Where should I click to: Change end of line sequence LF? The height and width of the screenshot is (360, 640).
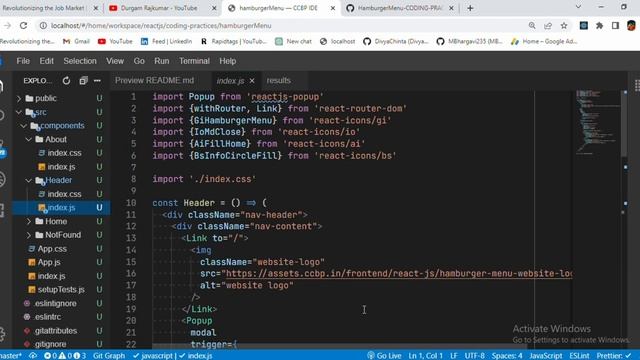453,356
